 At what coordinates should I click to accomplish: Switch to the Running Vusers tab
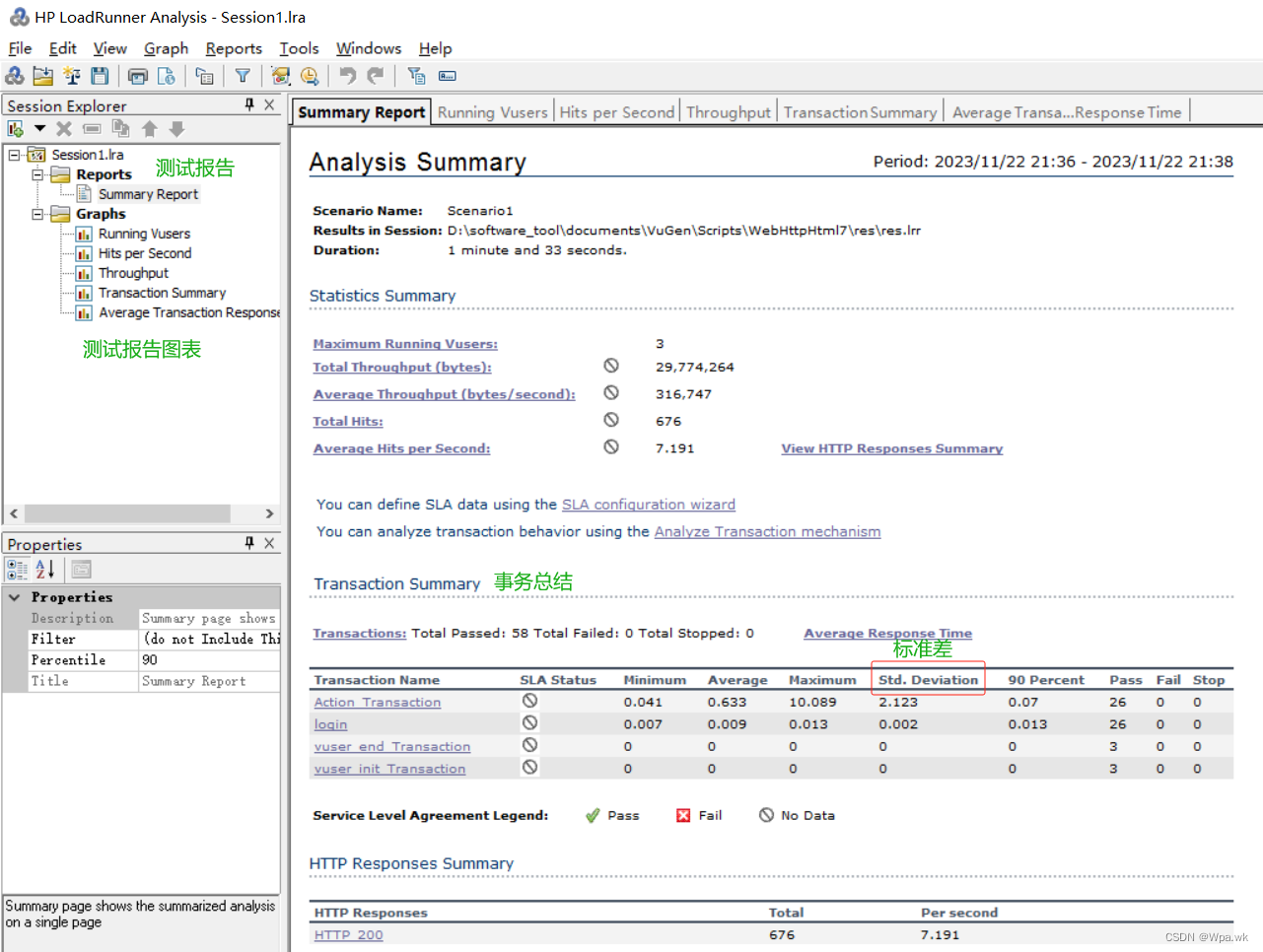[492, 112]
